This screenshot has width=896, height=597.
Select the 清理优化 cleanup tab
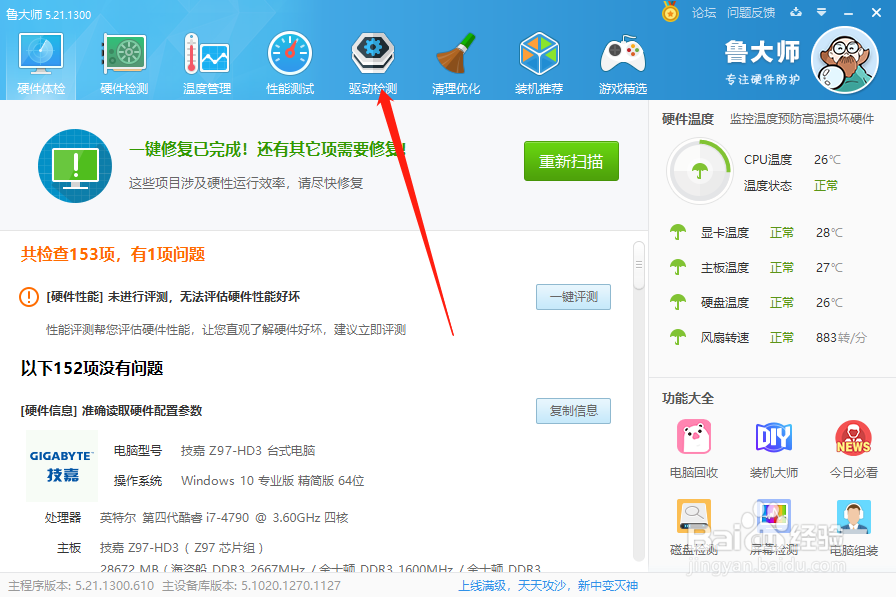pos(455,64)
